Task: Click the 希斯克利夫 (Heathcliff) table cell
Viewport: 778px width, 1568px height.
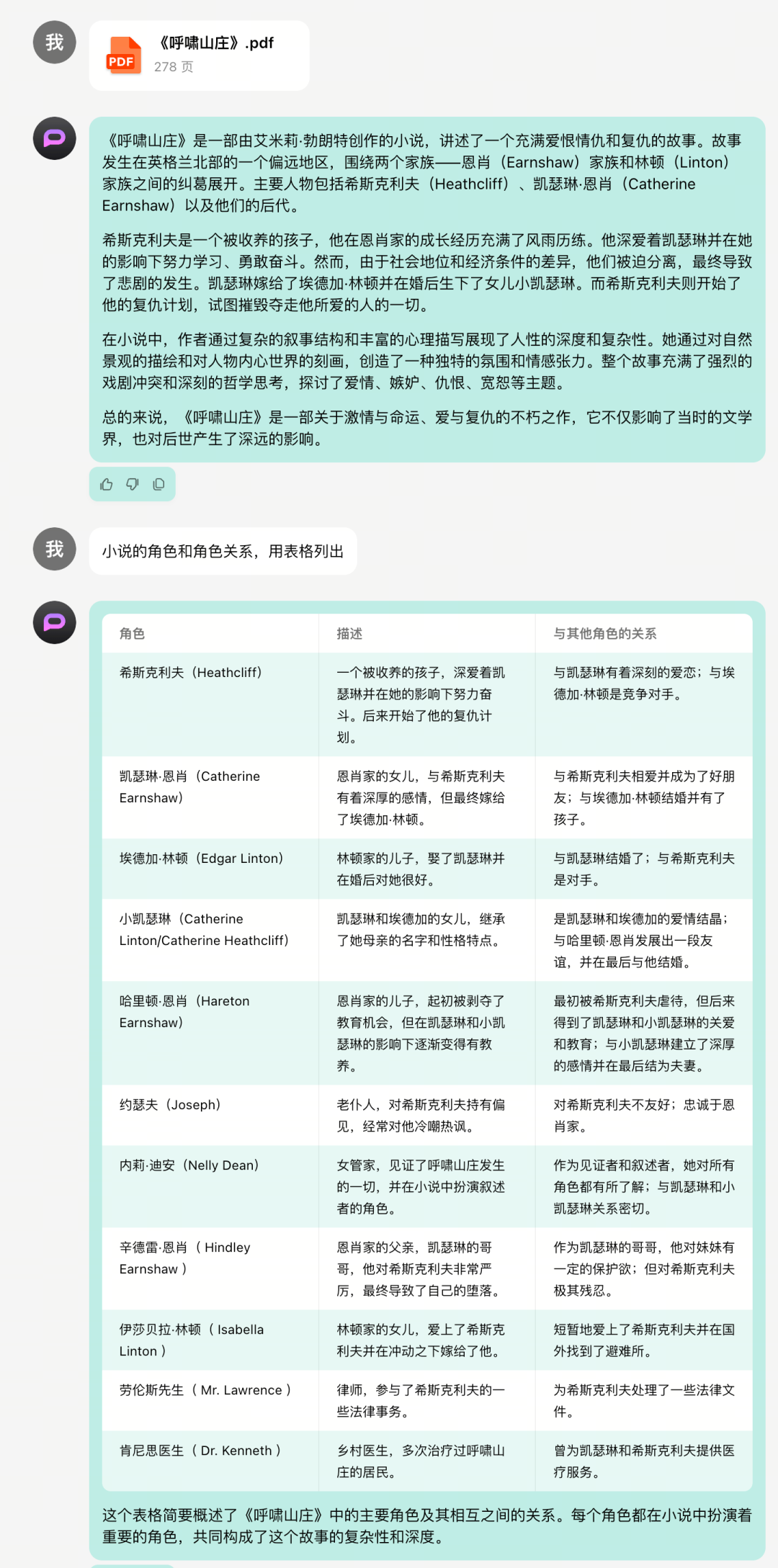Action: [x=191, y=673]
